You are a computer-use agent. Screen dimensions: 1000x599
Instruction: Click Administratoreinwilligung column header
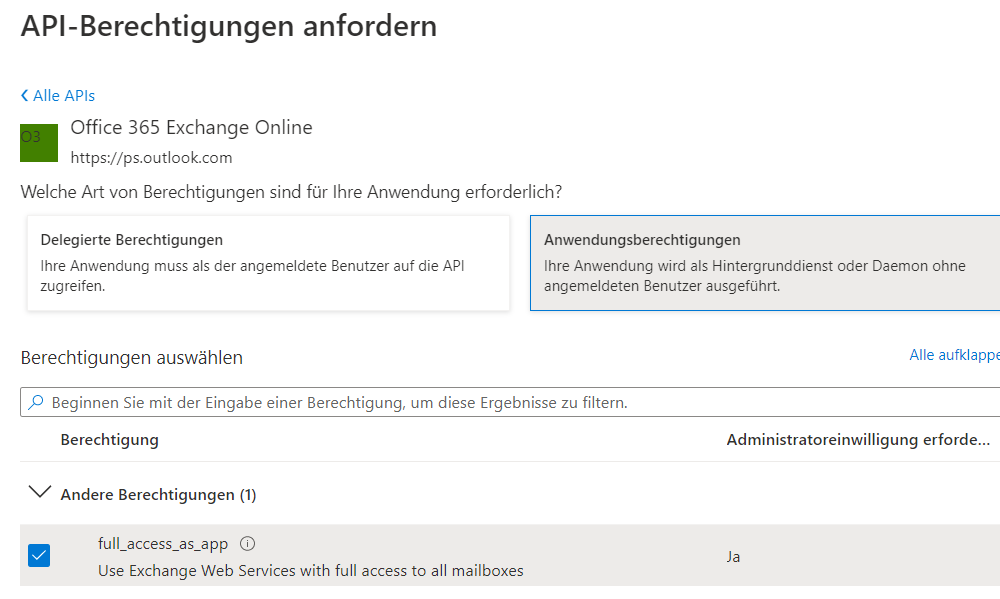click(x=858, y=440)
